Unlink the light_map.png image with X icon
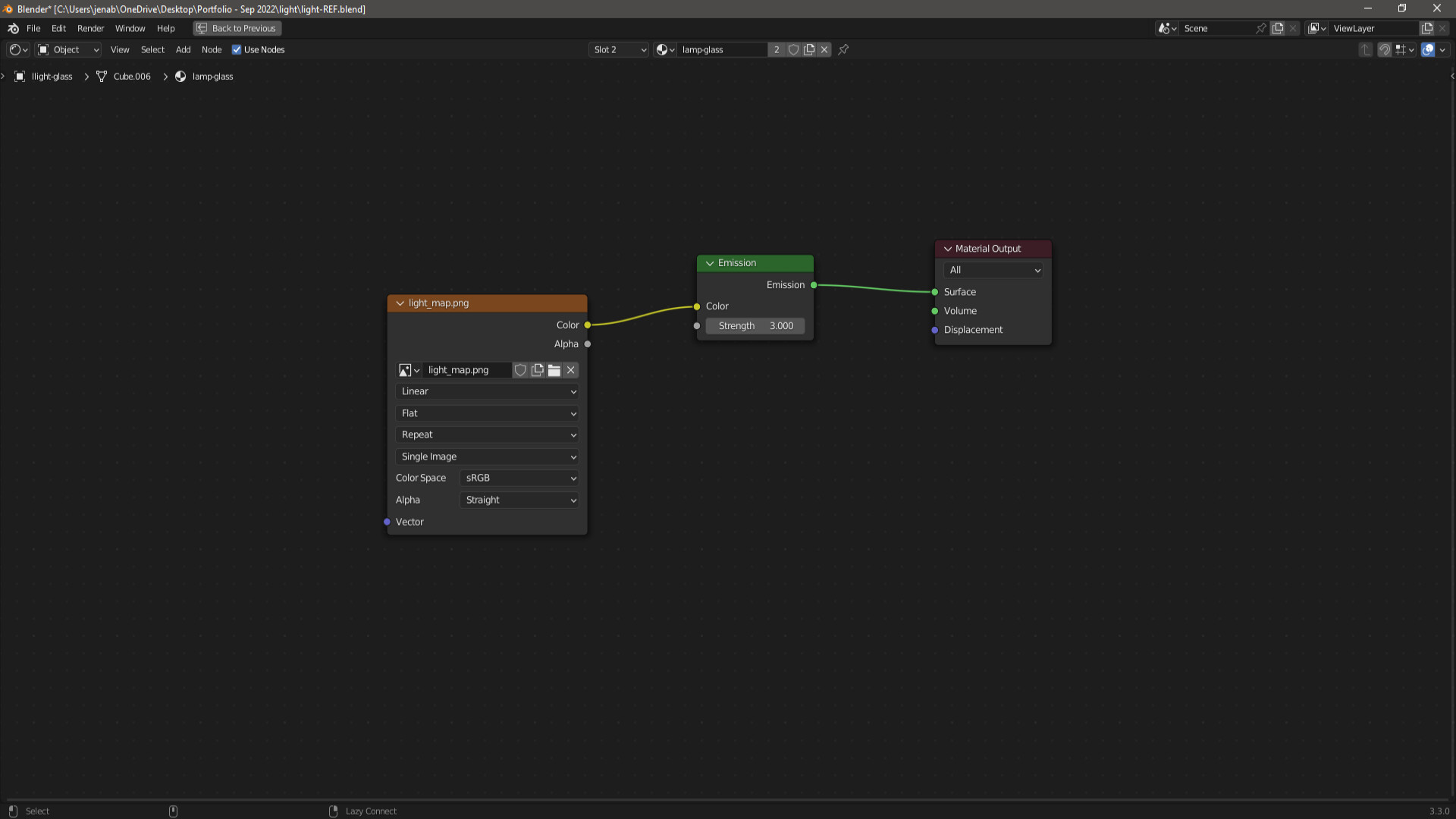Screen dimensions: 1456x819 (571, 370)
